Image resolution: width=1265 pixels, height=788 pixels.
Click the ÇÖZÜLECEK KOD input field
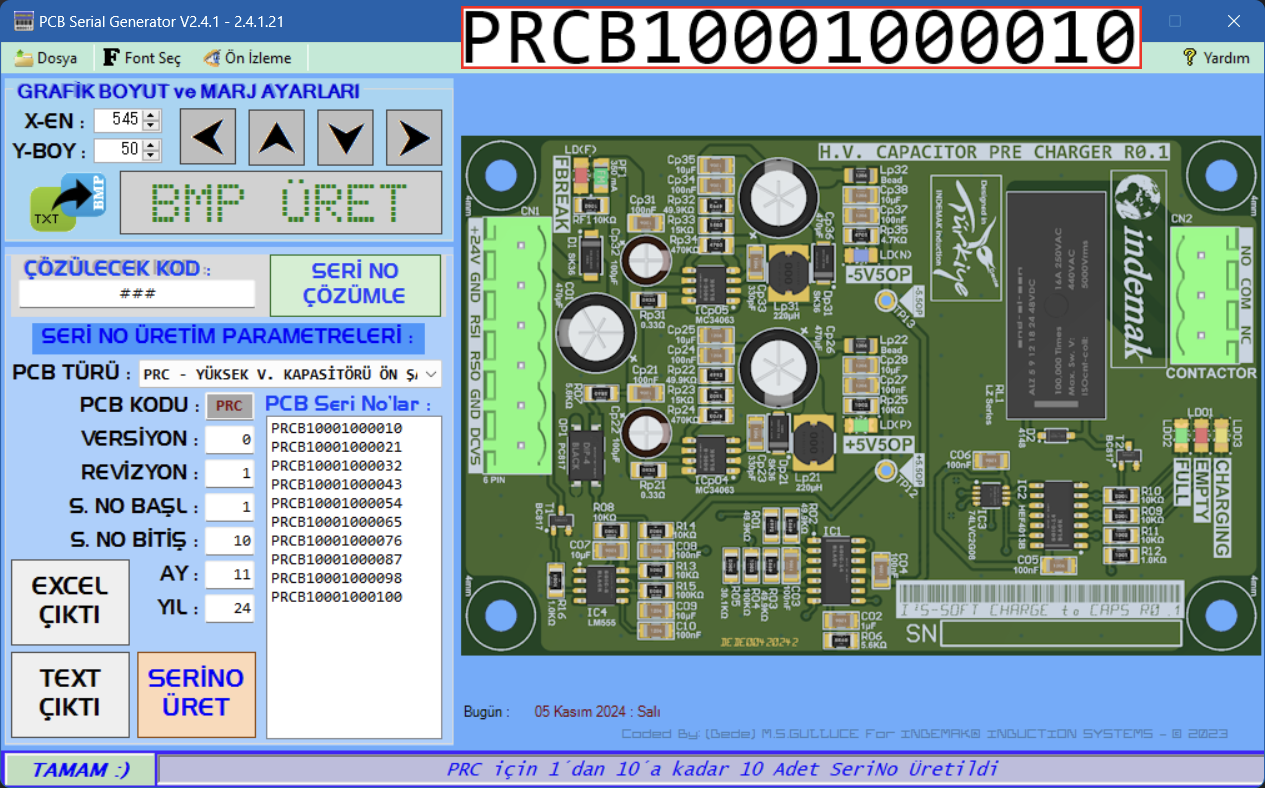coord(137,295)
